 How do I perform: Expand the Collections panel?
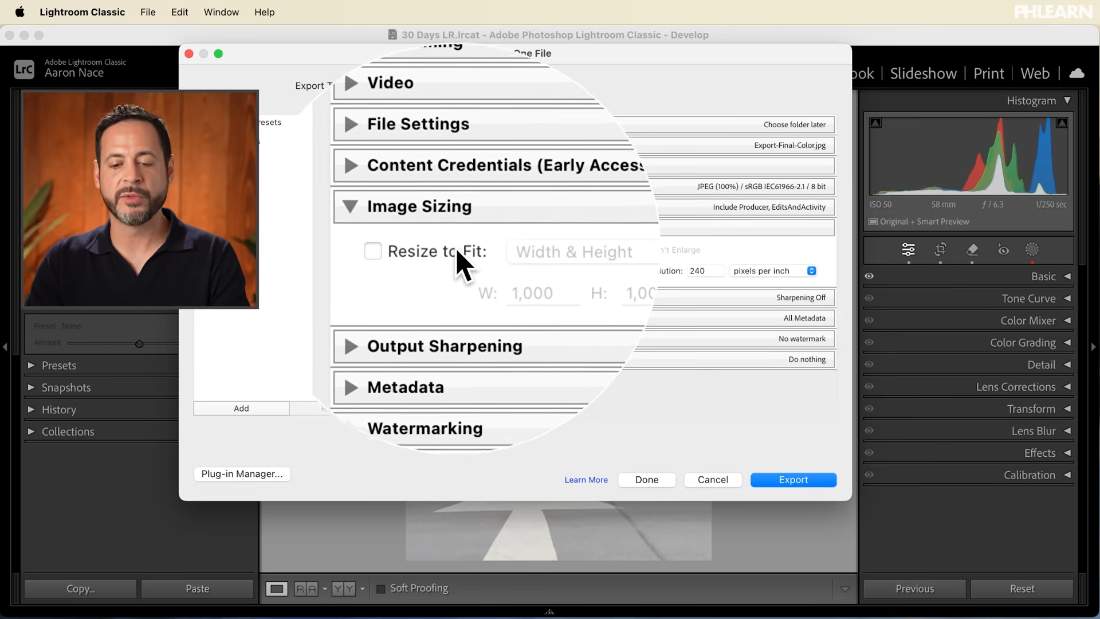[31, 432]
